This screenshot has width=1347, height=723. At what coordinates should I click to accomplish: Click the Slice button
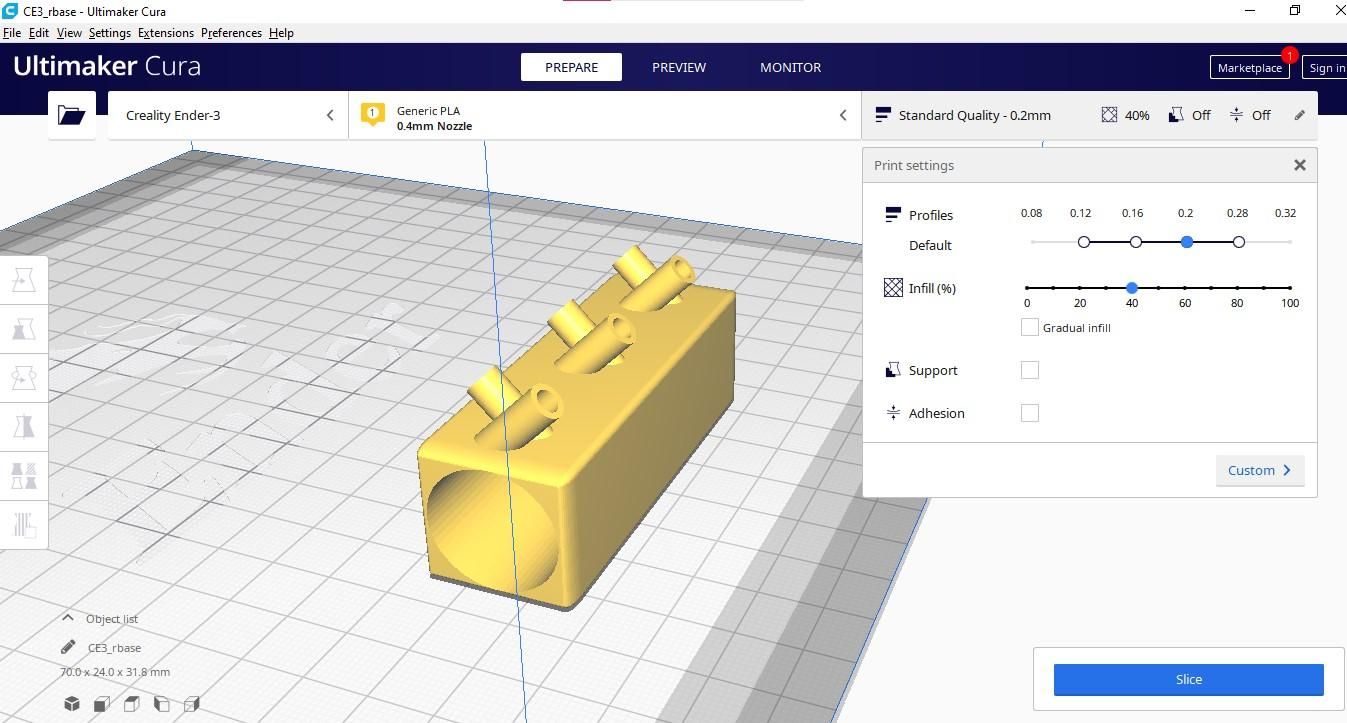(1188, 679)
